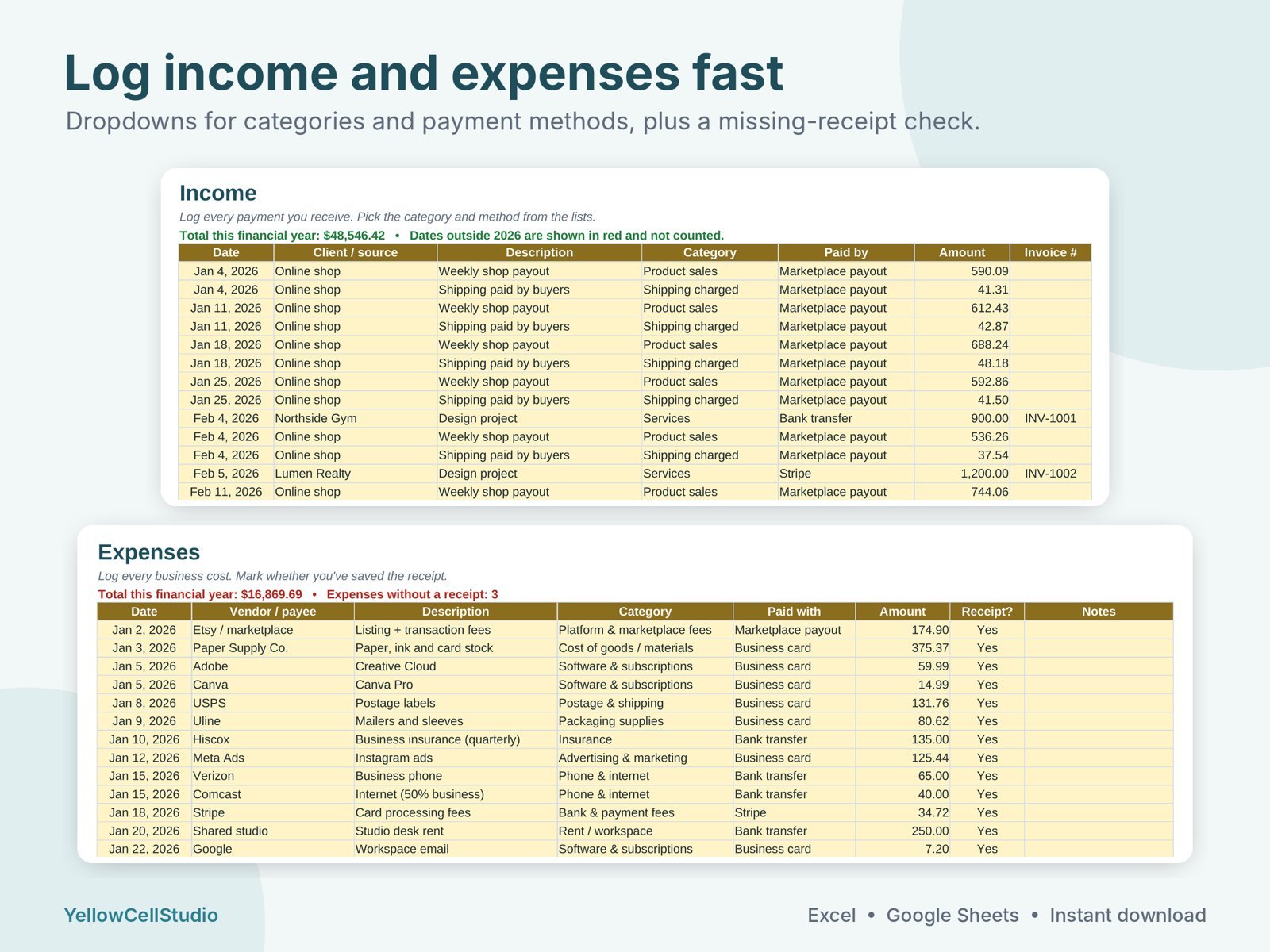
Task: Click the Adobe vendor cell
Action: click(272, 666)
